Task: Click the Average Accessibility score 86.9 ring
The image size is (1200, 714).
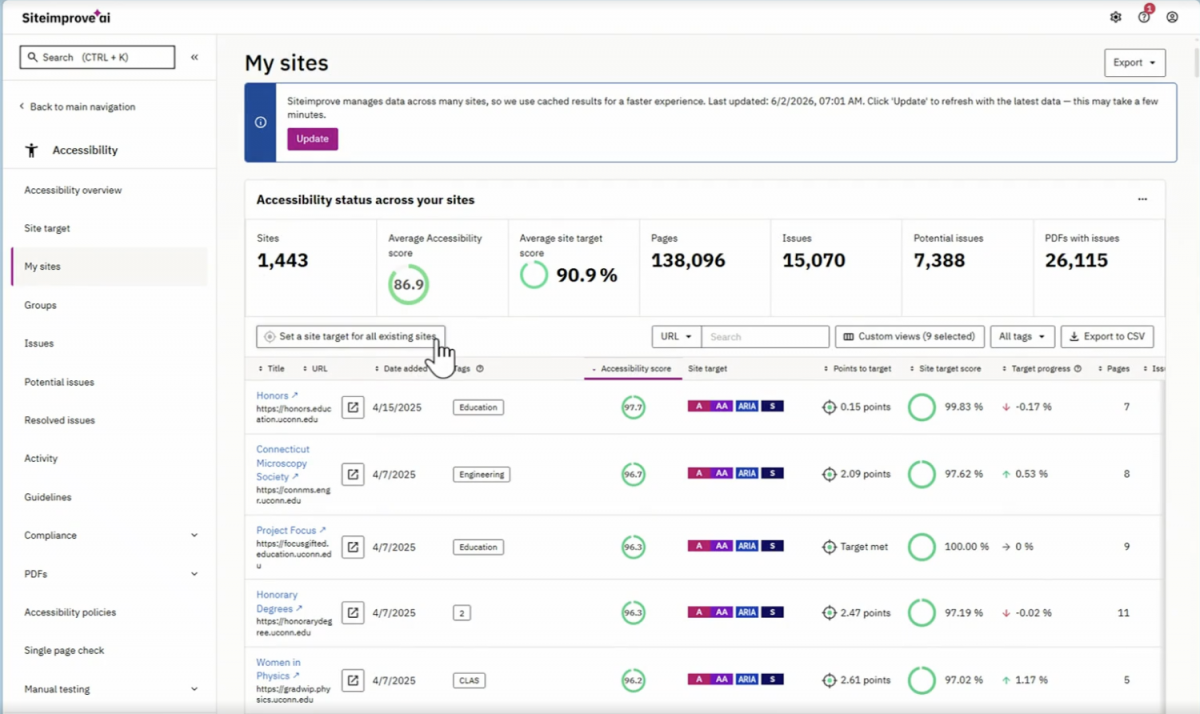Action: click(x=408, y=284)
